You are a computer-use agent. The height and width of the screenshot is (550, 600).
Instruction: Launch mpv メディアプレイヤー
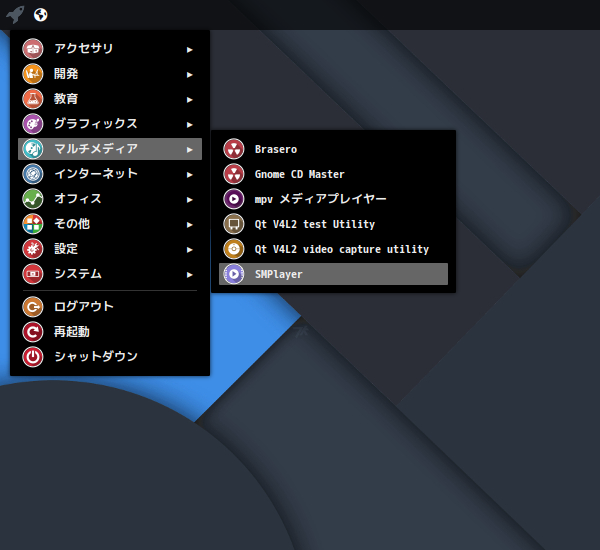click(x=333, y=199)
